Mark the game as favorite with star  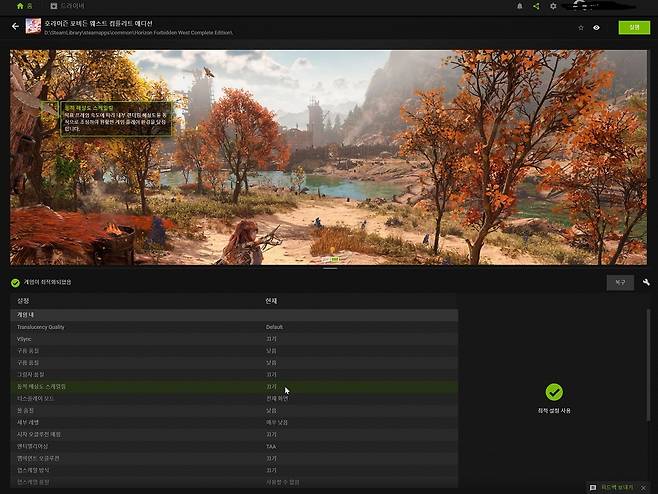click(581, 28)
